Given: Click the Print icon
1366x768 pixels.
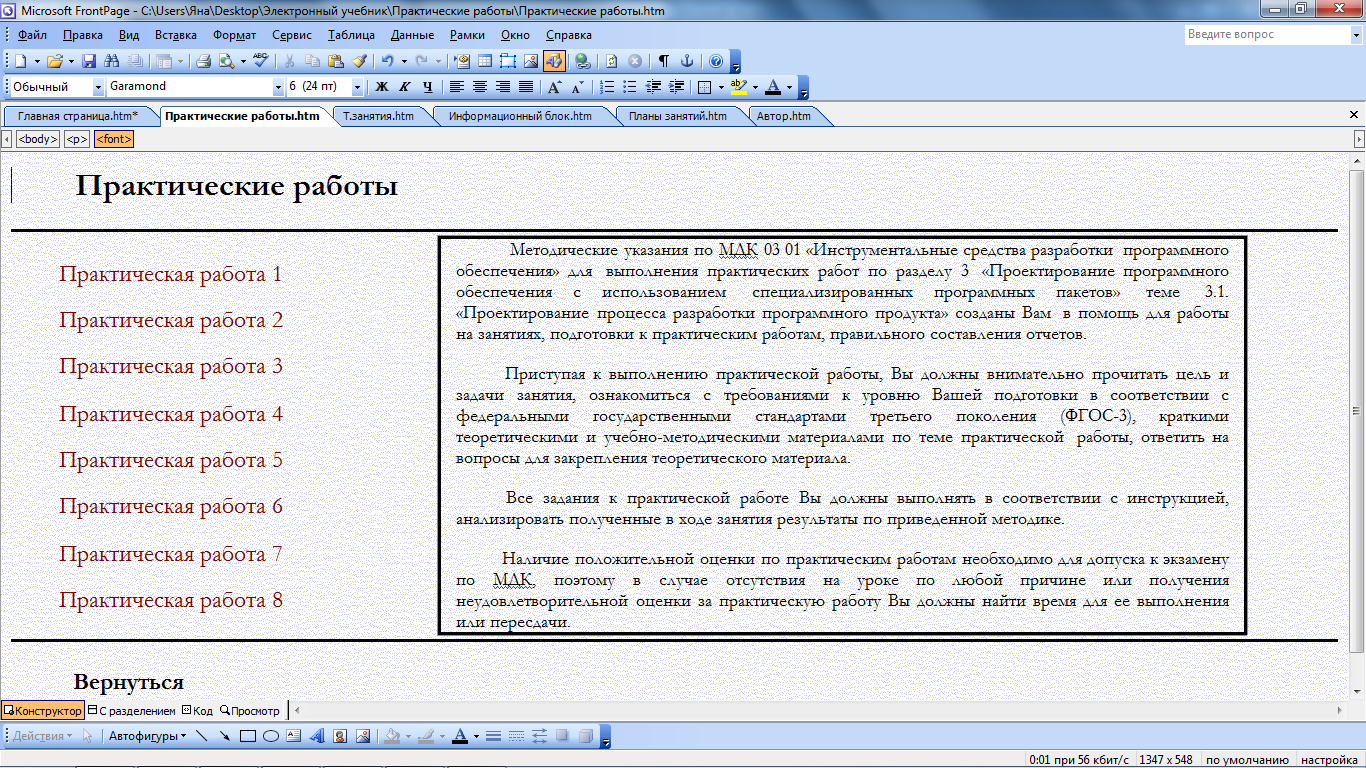Looking at the screenshot, I should 203,61.
